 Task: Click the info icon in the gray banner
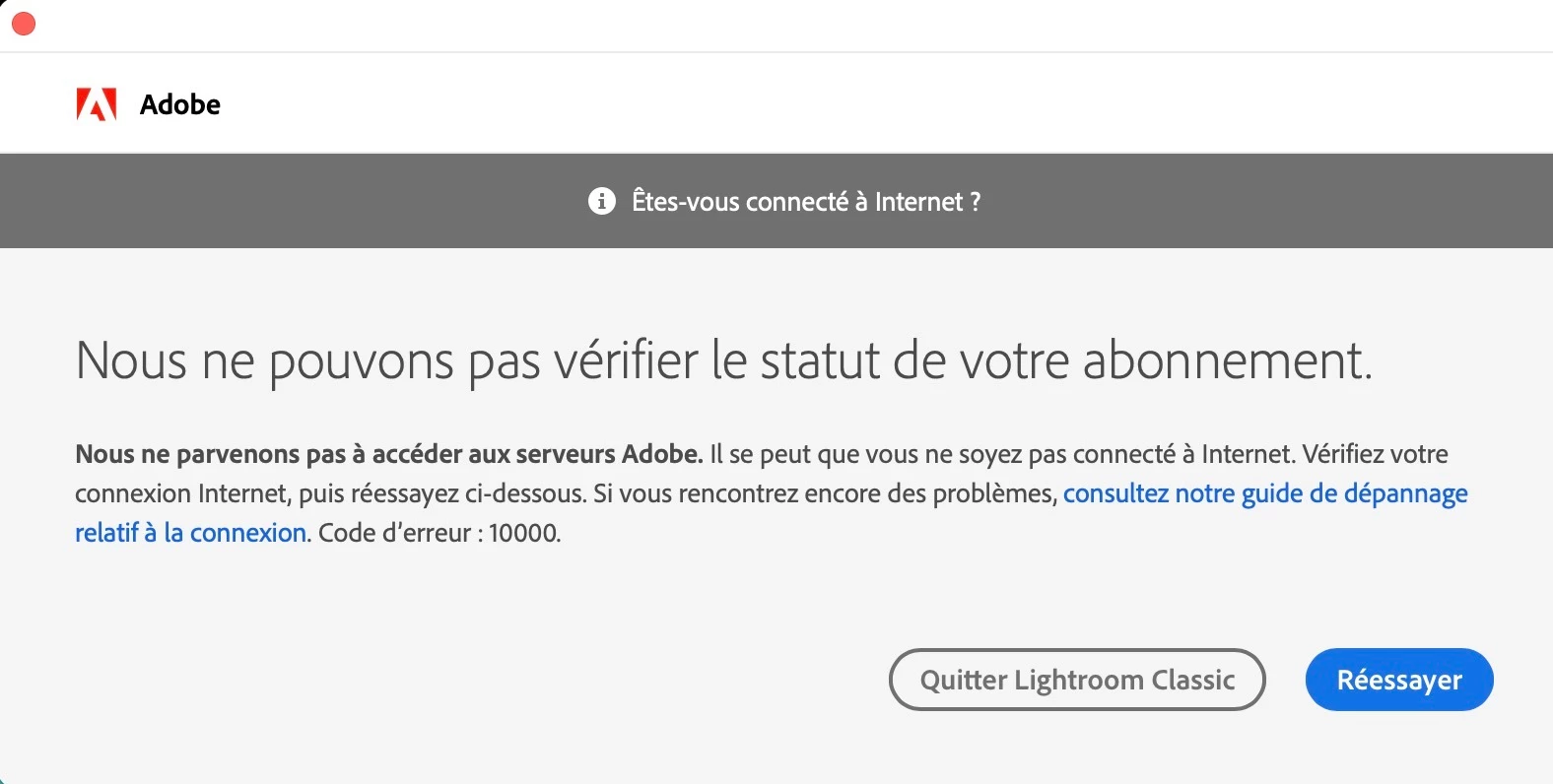(x=602, y=201)
